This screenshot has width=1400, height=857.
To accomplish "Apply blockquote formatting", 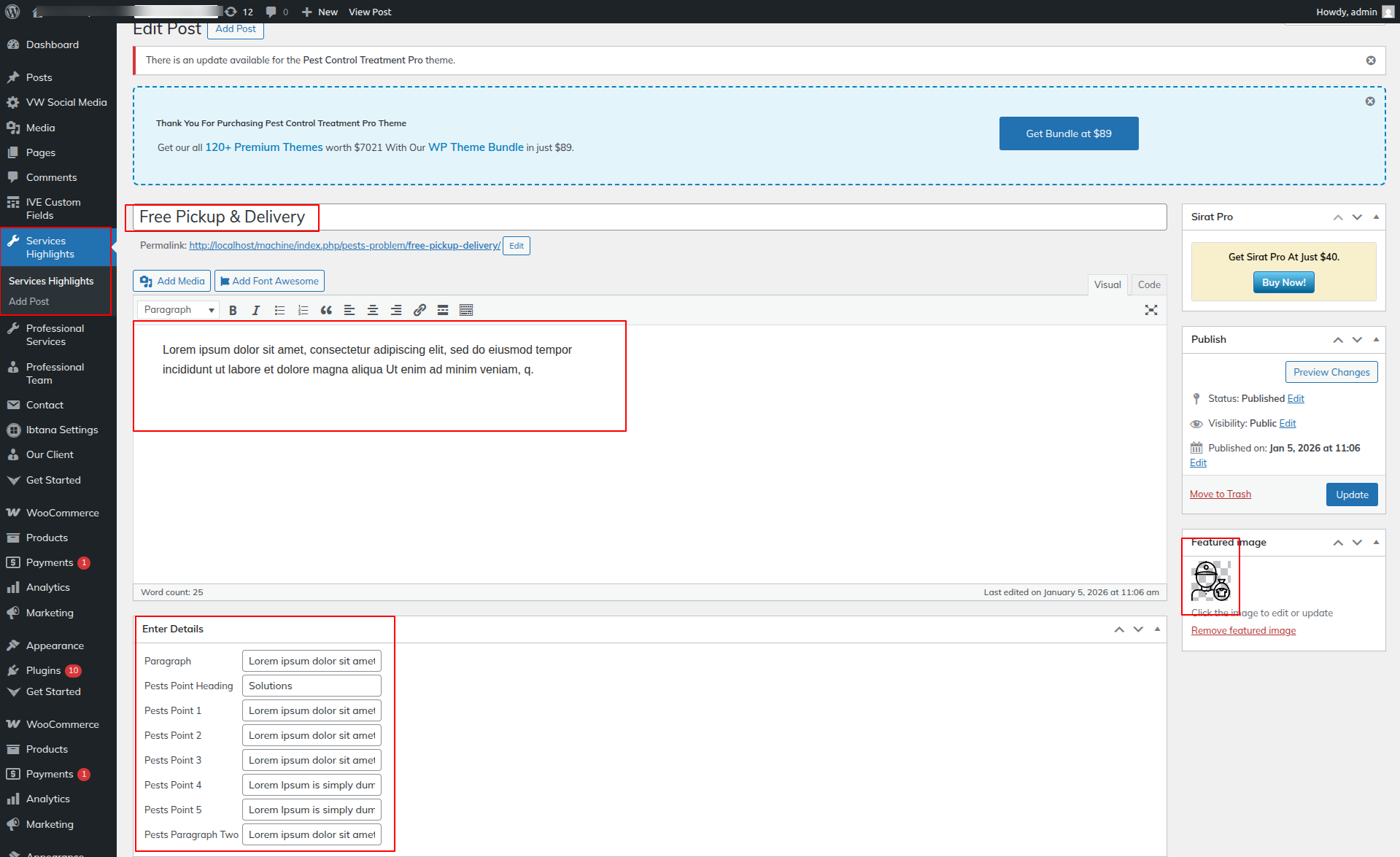I will click(x=326, y=310).
